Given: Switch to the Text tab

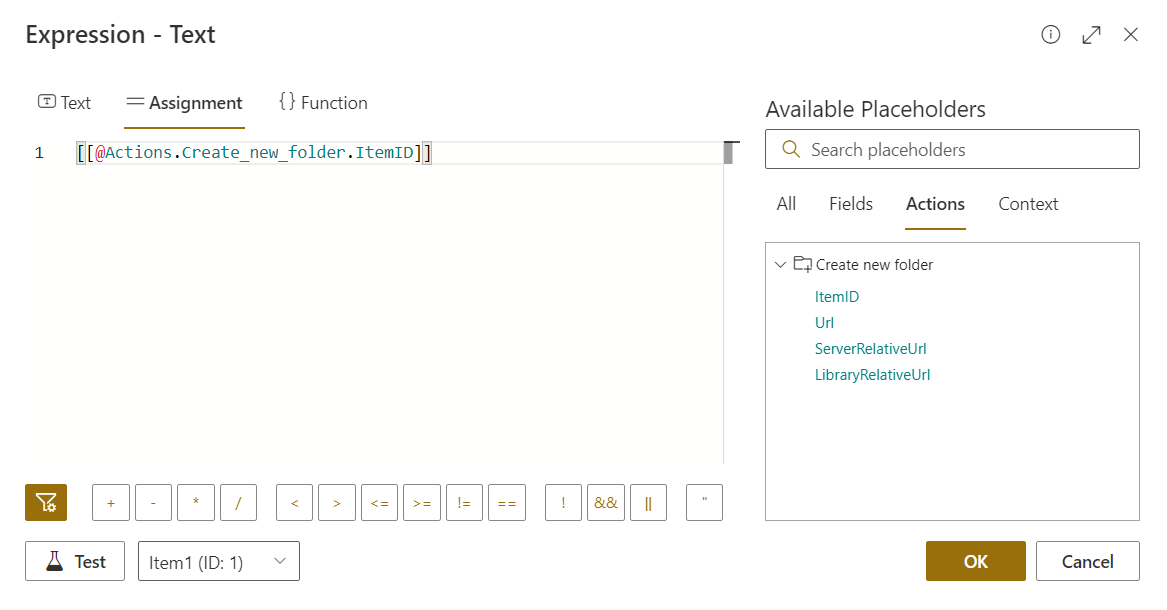Looking at the screenshot, I should coord(64,103).
